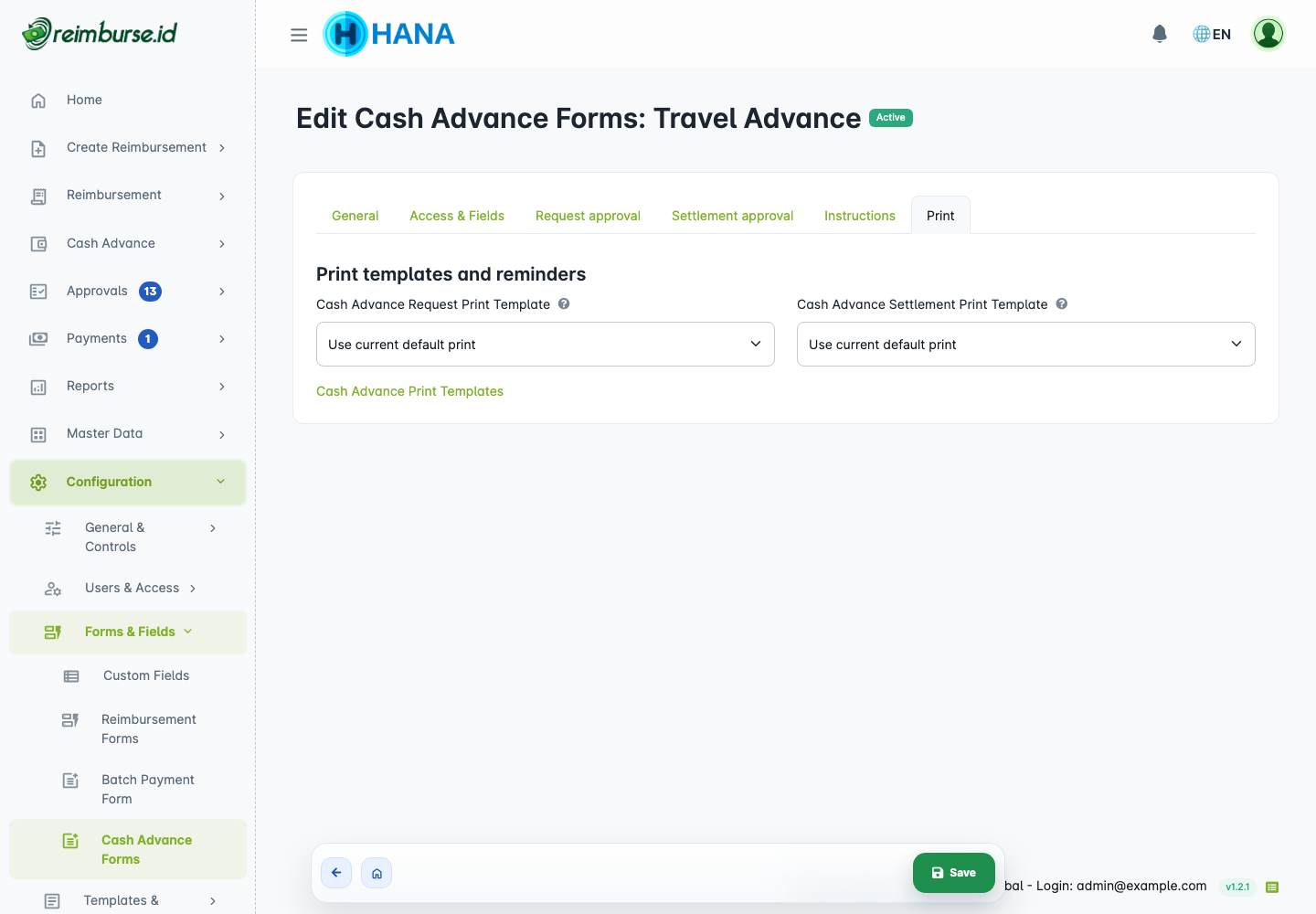Click the back arrow button
The image size is (1316, 914).
tap(336, 873)
